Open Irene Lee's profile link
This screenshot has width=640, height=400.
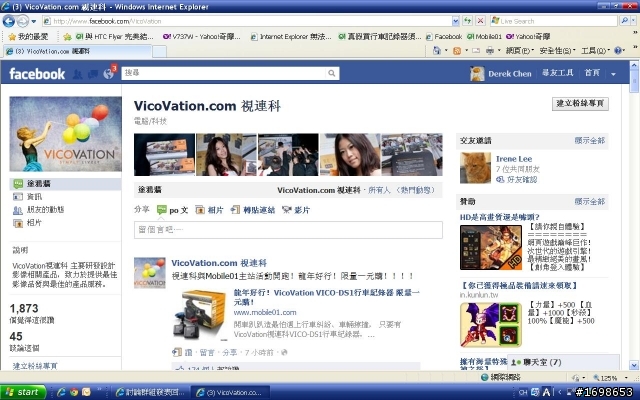pyautogui.click(x=514, y=159)
